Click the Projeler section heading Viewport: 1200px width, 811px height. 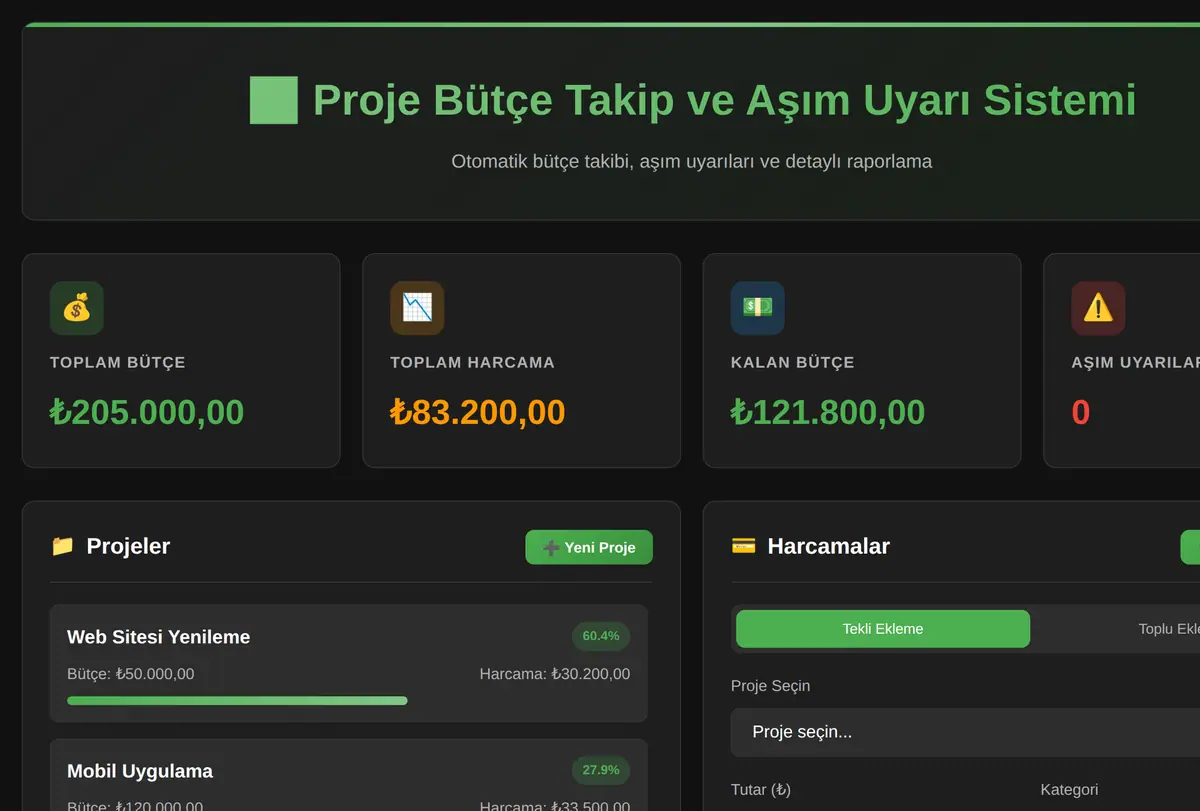pos(128,546)
